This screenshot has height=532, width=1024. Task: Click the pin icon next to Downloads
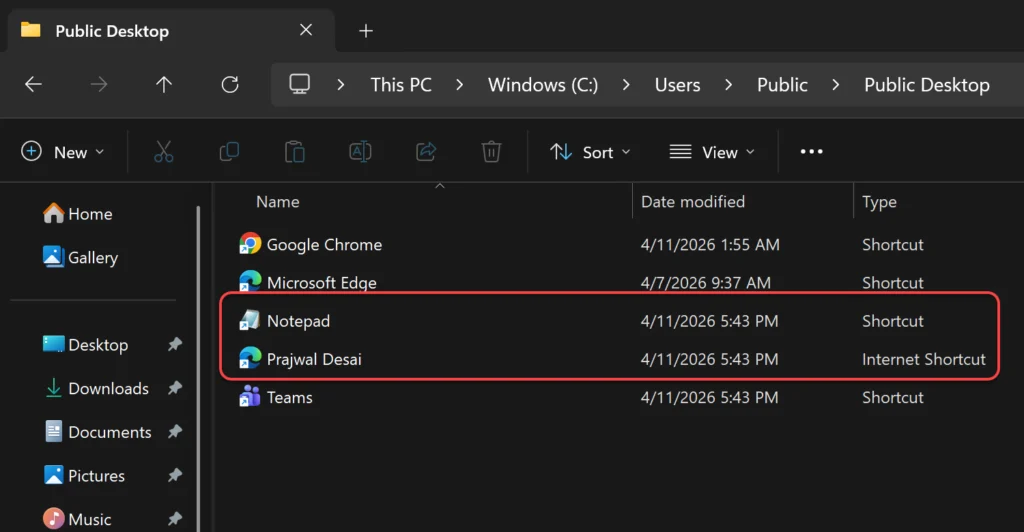click(x=174, y=388)
